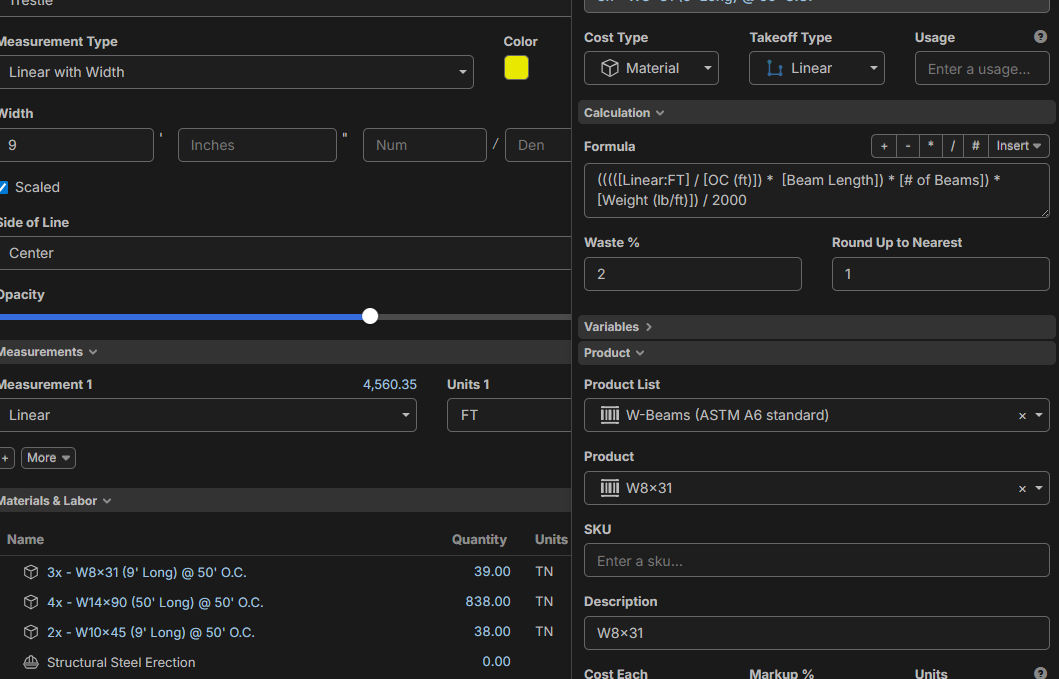Toggle the Scaled checkbox

pyautogui.click(x=3, y=187)
